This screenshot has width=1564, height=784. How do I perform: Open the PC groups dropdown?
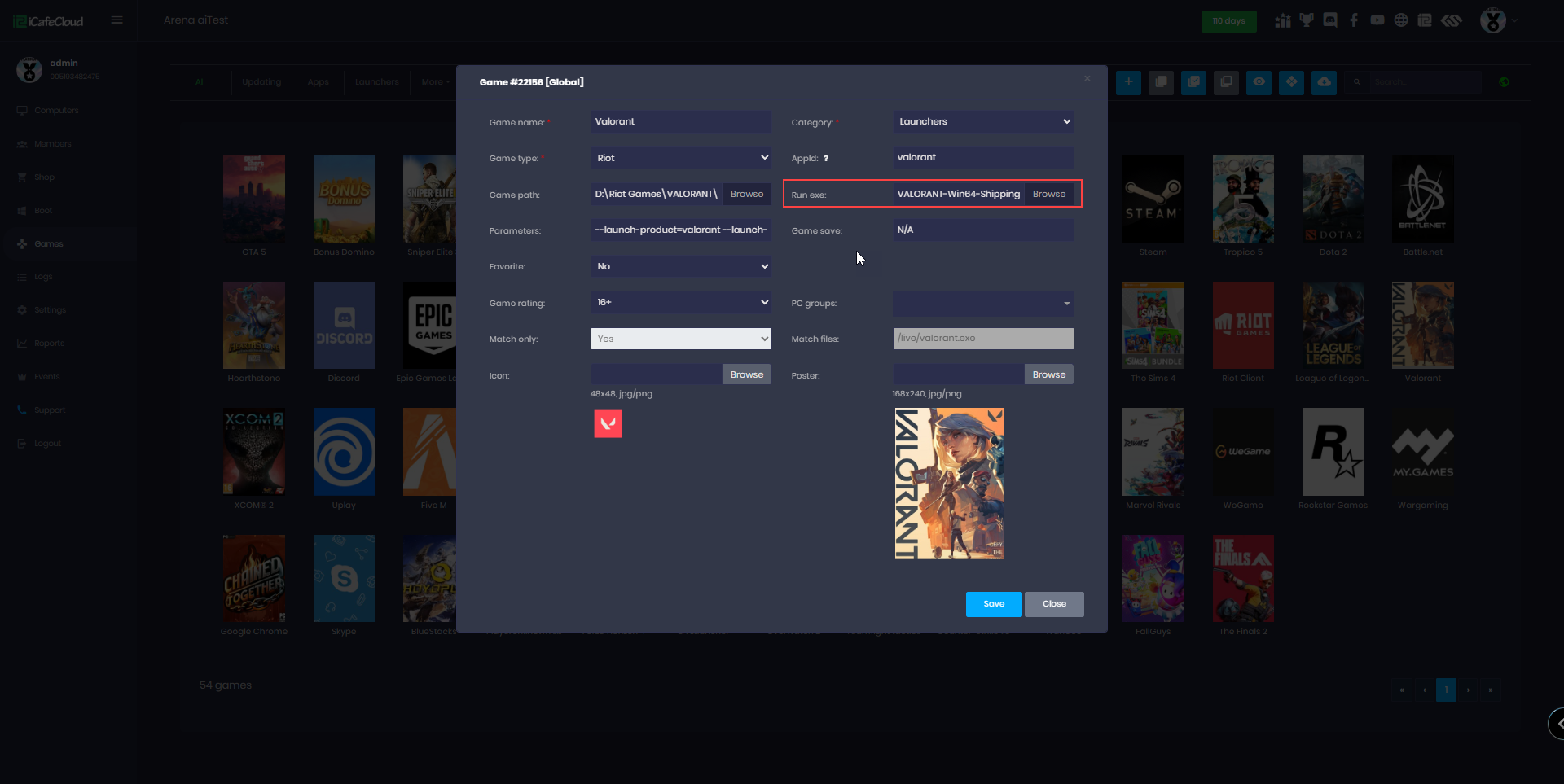coord(982,304)
